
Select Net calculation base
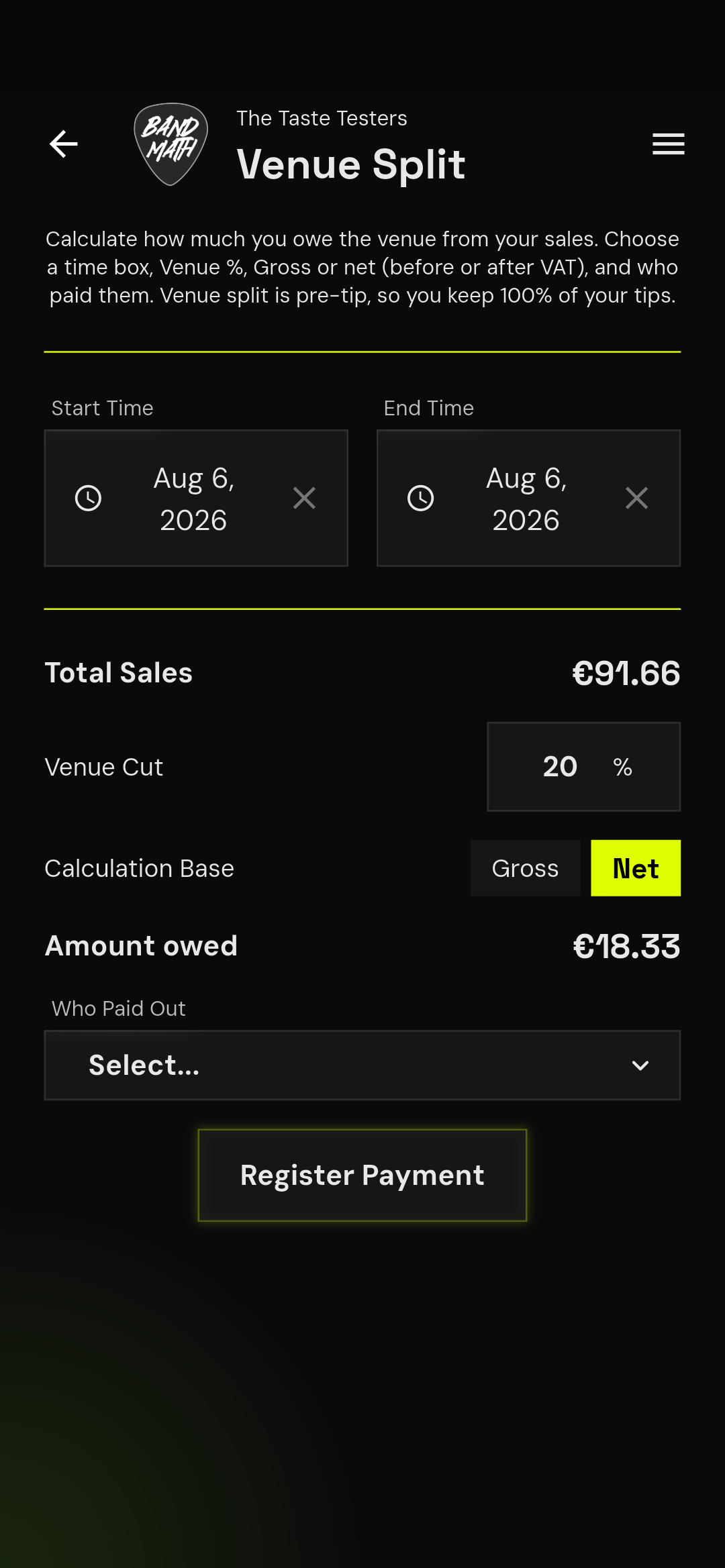pyautogui.click(x=636, y=868)
